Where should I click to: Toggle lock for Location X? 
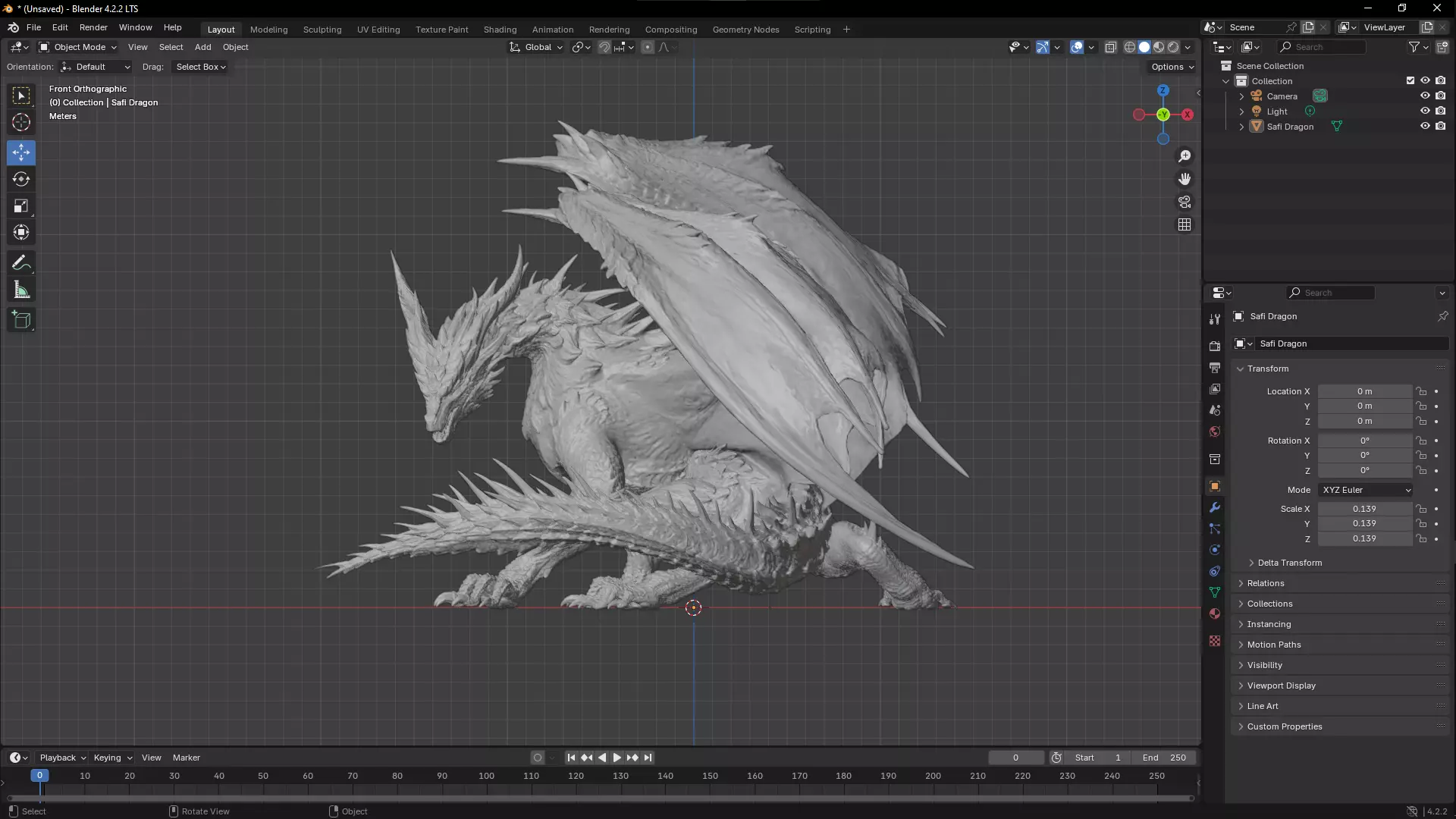point(1422,391)
